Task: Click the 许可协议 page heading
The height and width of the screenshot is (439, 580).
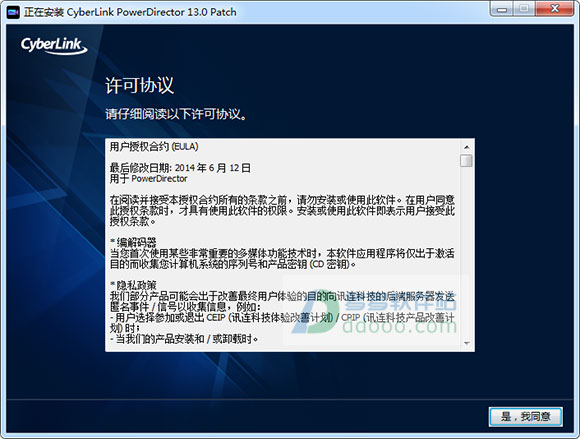Action: tap(139, 85)
